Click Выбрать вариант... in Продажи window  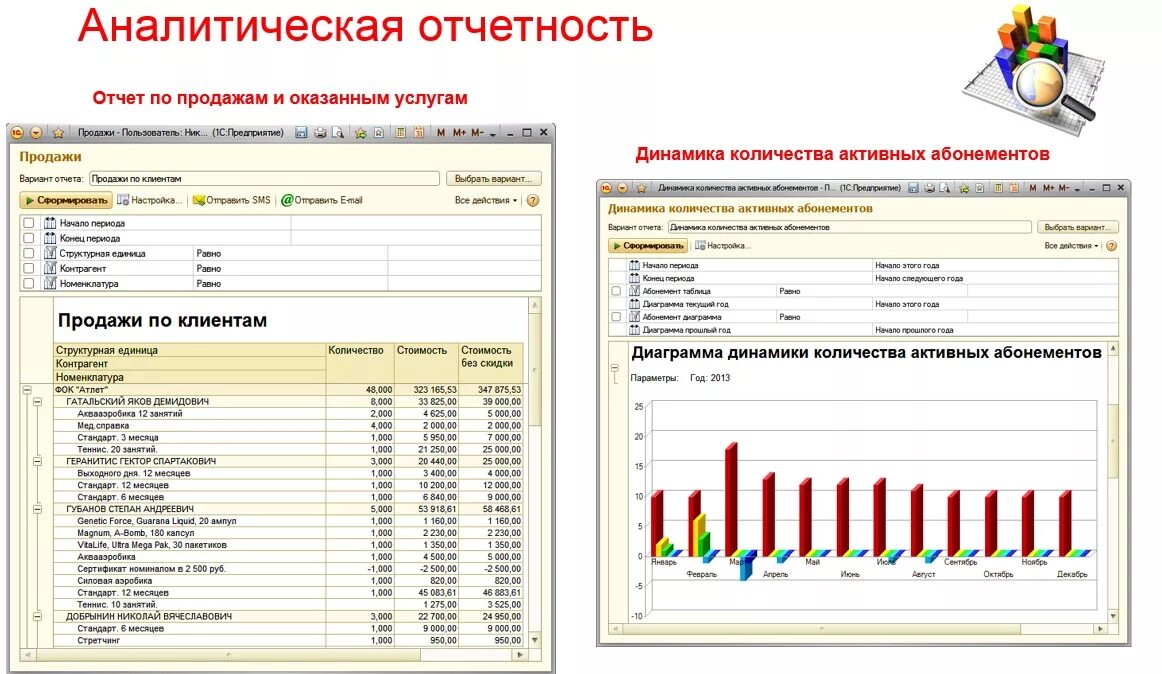494,179
